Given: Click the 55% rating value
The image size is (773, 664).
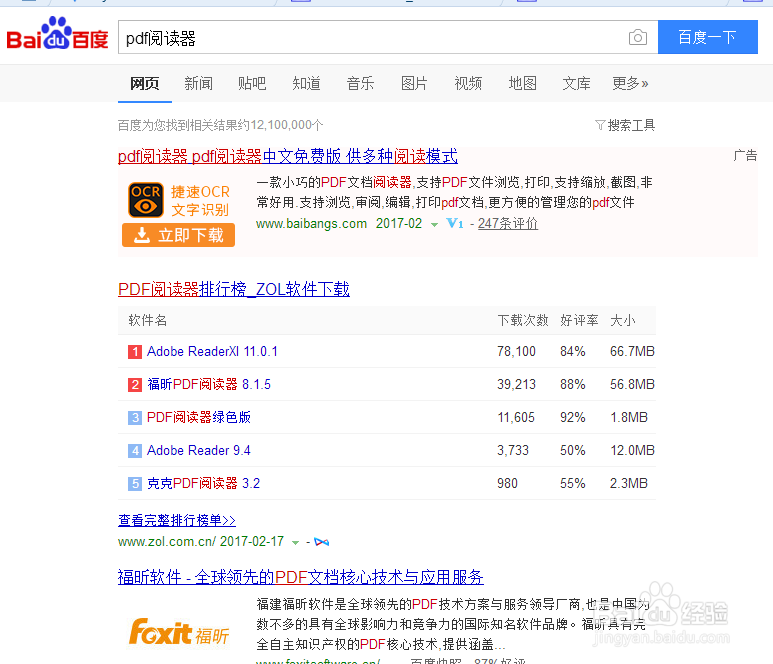Looking at the screenshot, I should pyautogui.click(x=573, y=484).
